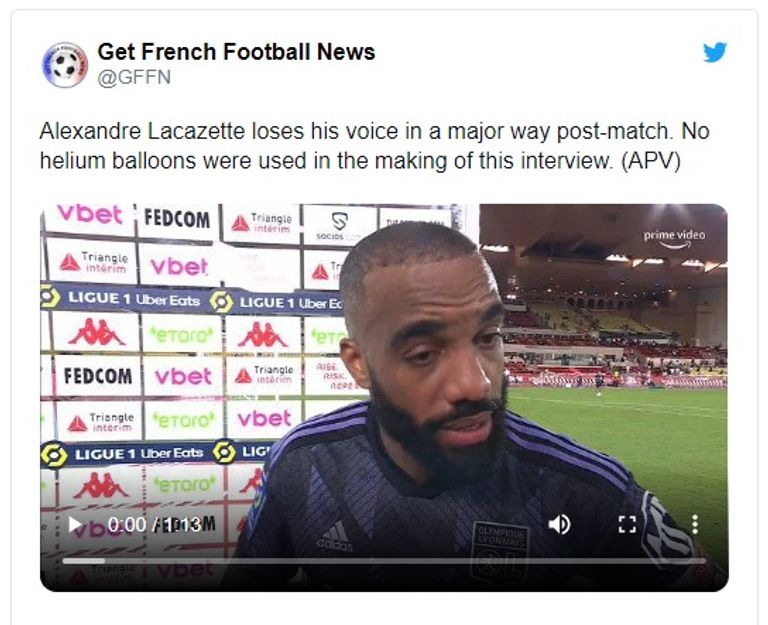Screen dimensions: 768x625
Task: Click the @GFFN handle
Action: pyautogui.click(x=134, y=77)
